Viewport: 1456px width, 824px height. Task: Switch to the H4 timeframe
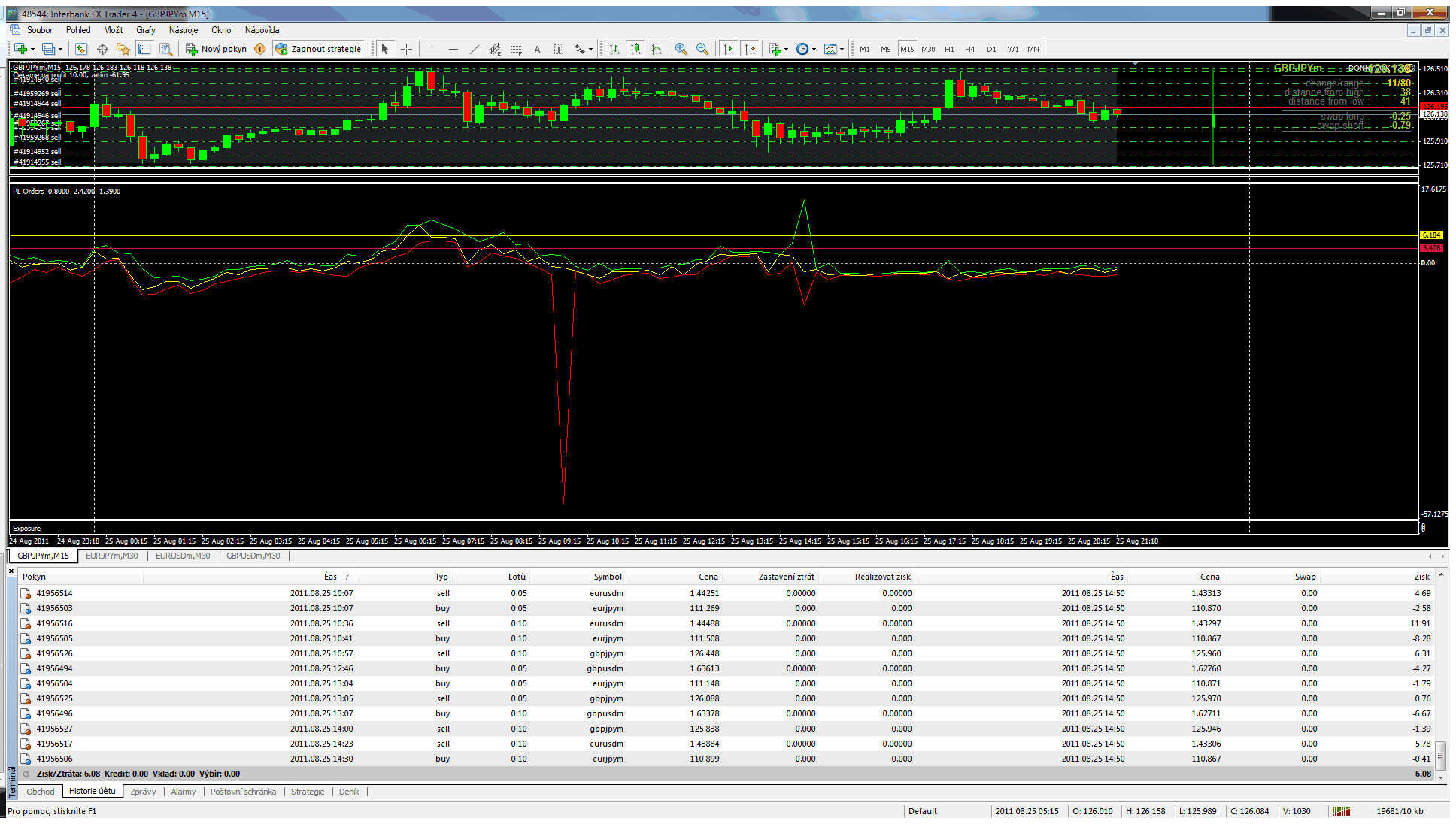pos(969,49)
